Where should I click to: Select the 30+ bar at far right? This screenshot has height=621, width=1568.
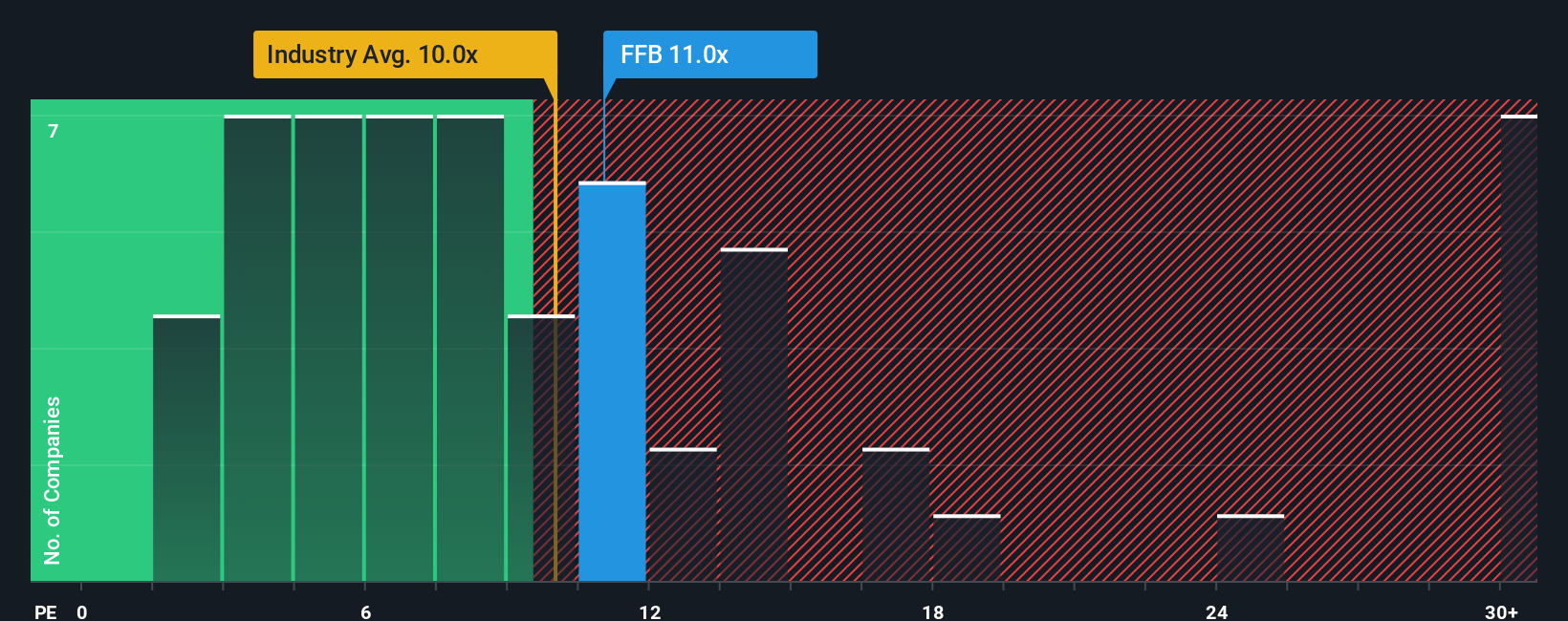1519,348
